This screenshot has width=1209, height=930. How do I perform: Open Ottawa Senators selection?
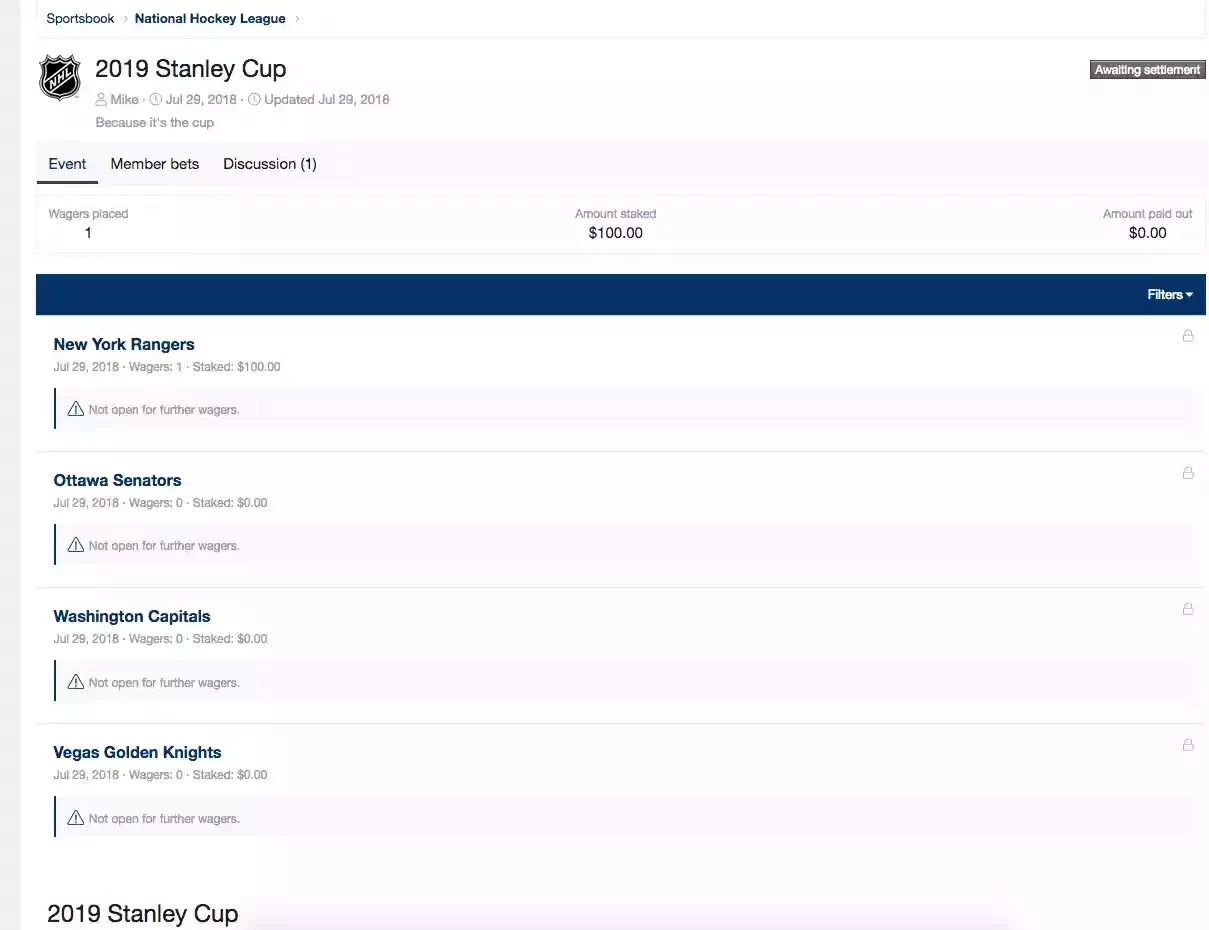click(117, 480)
